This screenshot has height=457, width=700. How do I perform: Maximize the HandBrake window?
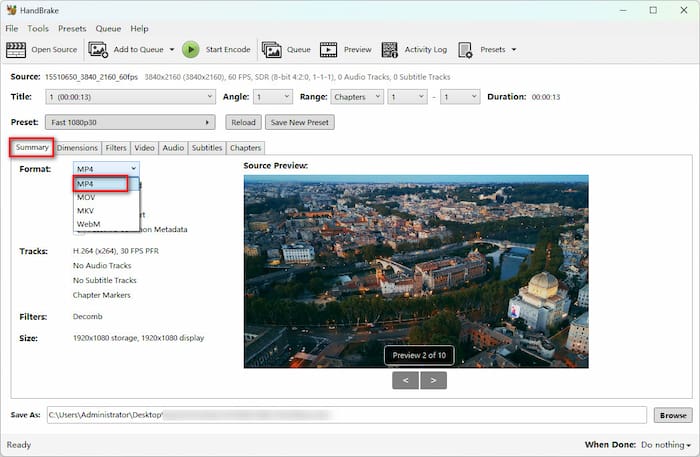point(653,10)
